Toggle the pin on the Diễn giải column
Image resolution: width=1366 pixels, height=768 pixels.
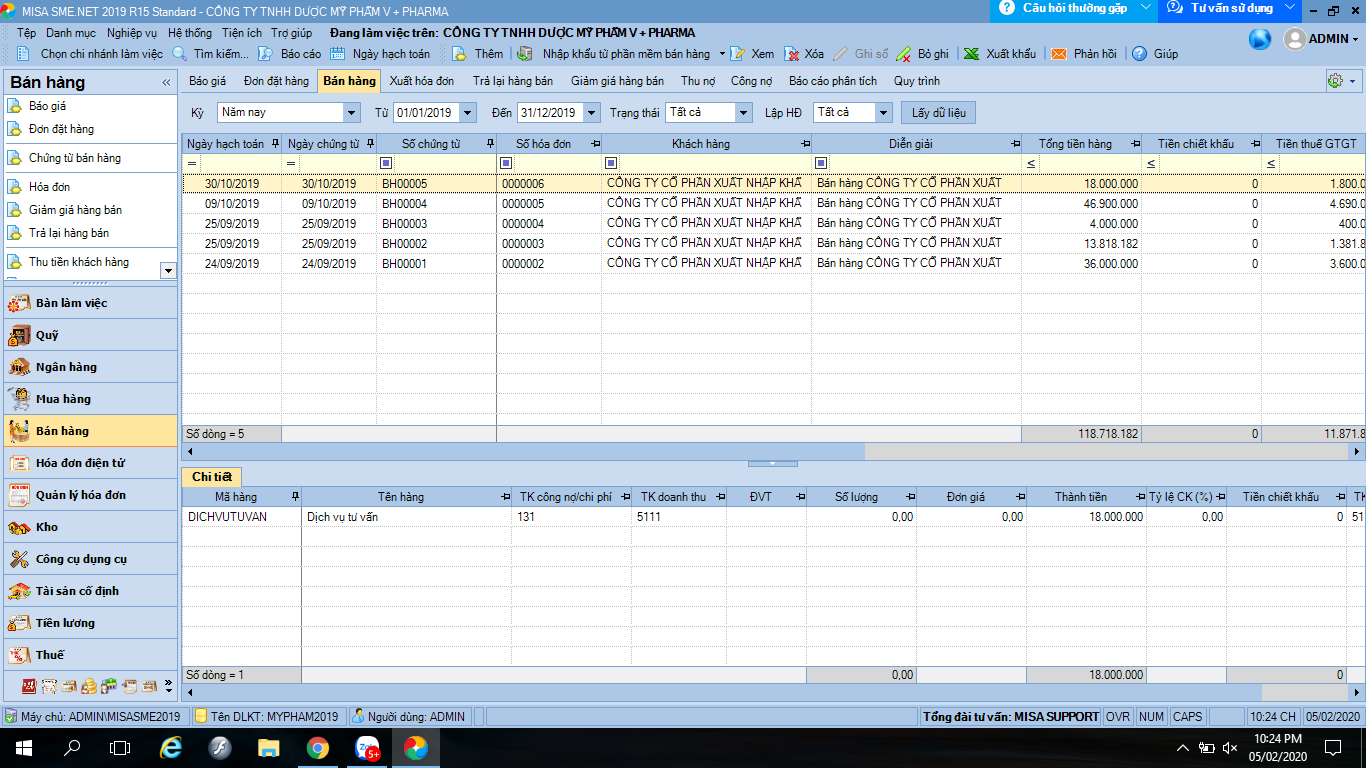click(x=1016, y=144)
